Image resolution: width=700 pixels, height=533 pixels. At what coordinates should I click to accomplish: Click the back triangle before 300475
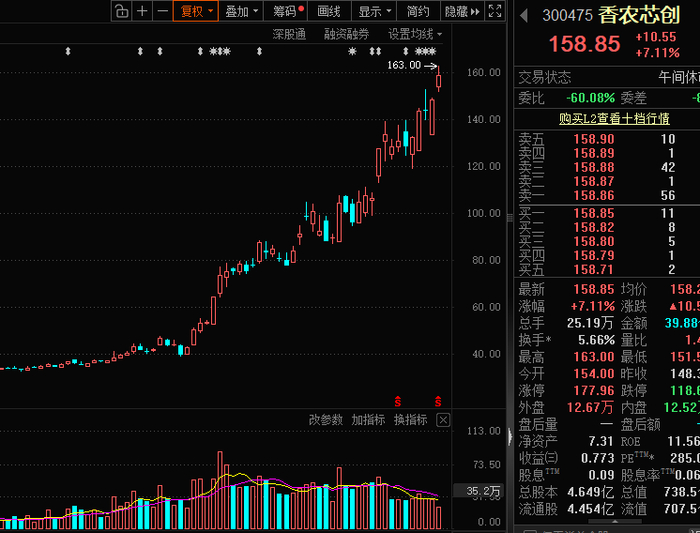tap(524, 16)
